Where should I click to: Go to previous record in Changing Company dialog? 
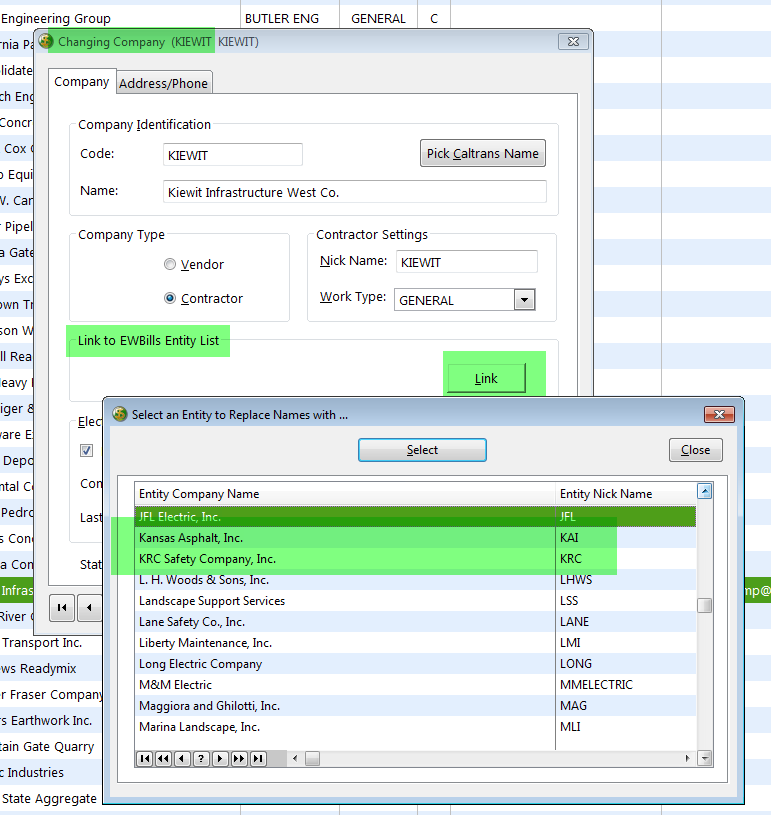click(x=89, y=608)
